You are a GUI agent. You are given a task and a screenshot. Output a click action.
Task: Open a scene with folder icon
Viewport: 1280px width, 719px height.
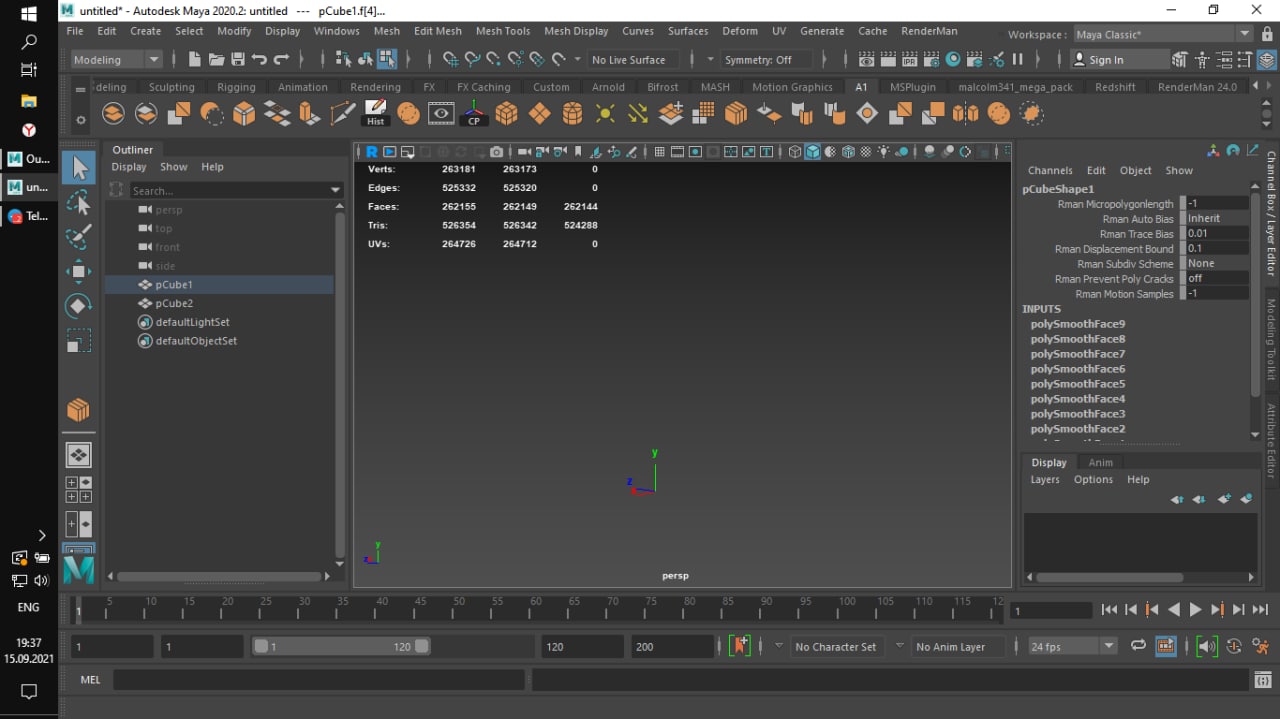pos(216,60)
